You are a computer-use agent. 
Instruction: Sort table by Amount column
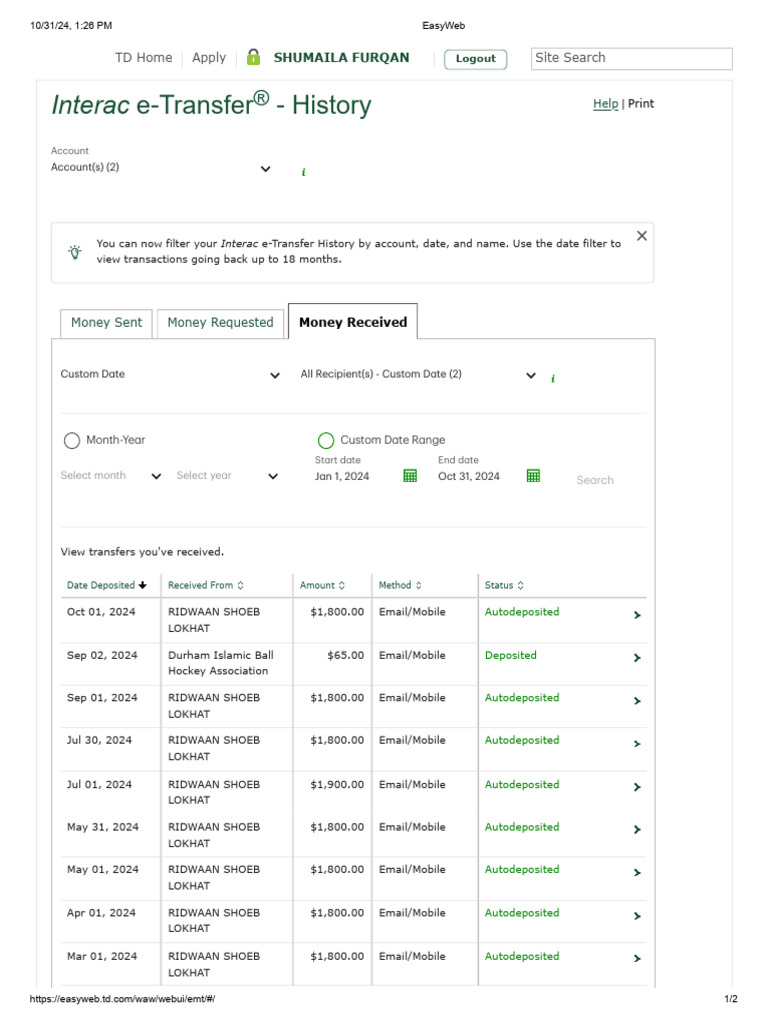pyautogui.click(x=322, y=585)
